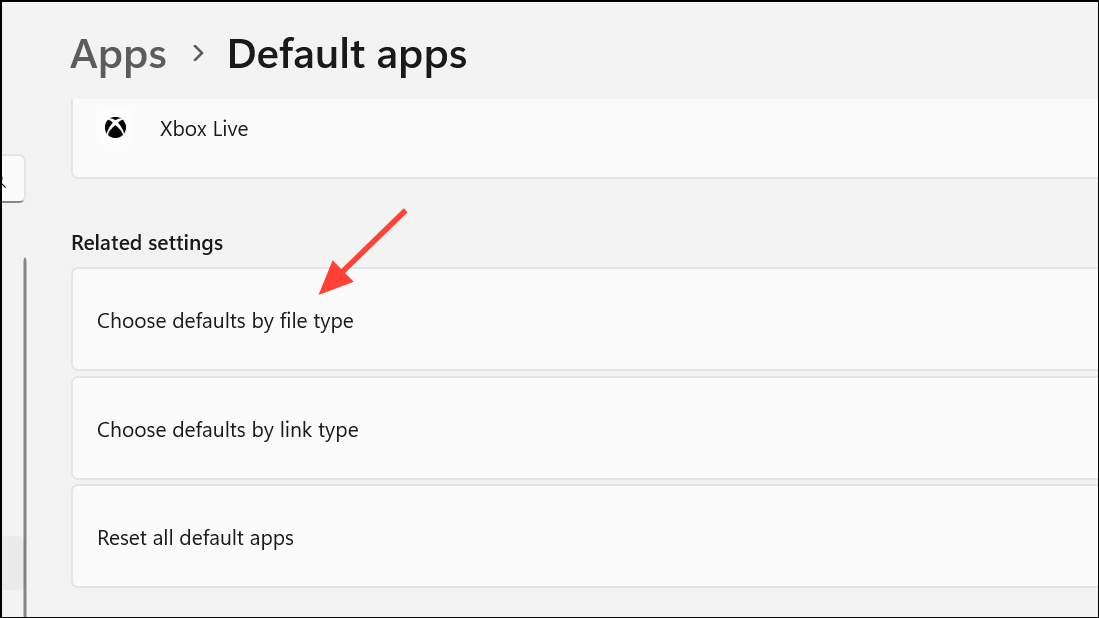Open Choose defaults by link type

coord(227,430)
